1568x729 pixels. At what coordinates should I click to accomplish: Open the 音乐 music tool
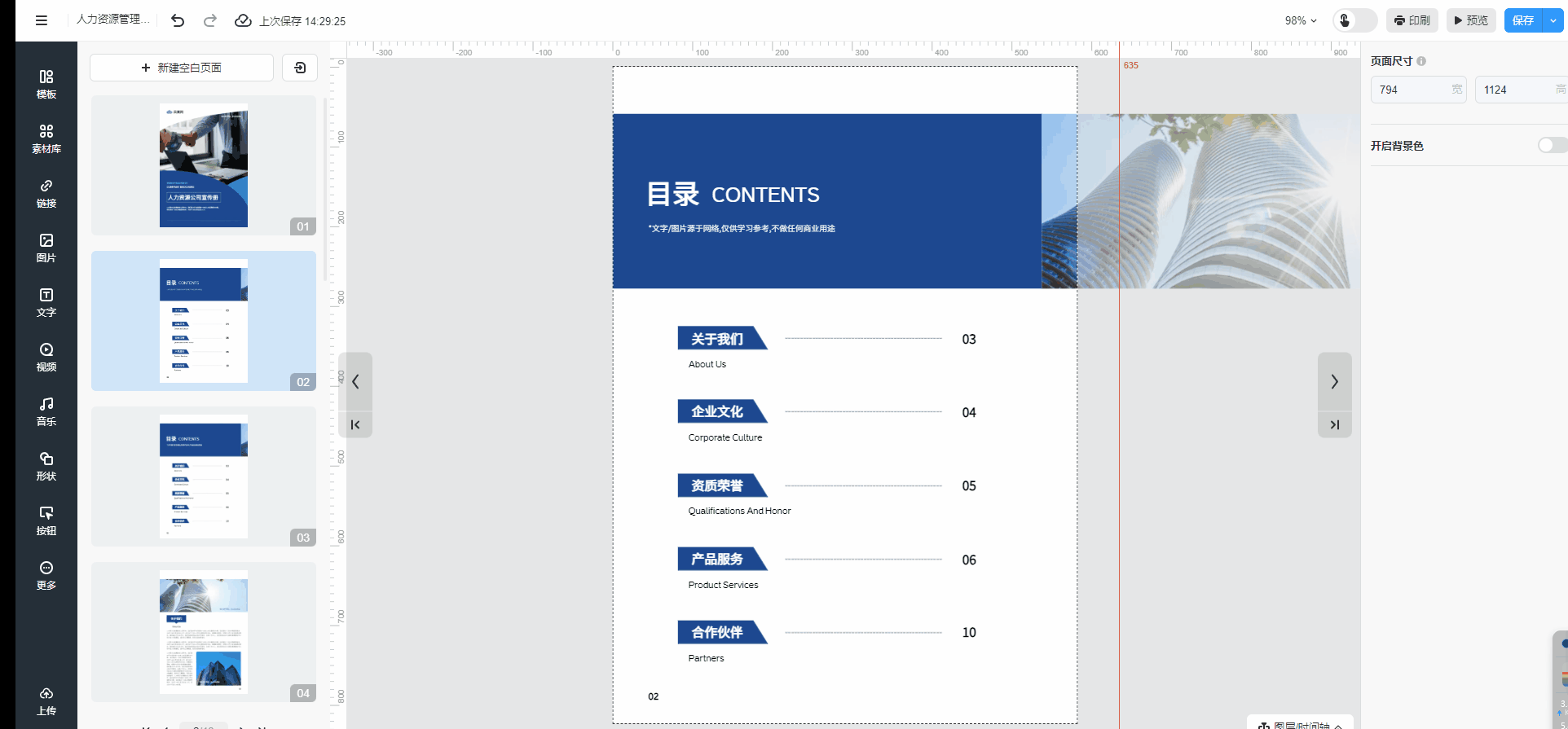(46, 411)
